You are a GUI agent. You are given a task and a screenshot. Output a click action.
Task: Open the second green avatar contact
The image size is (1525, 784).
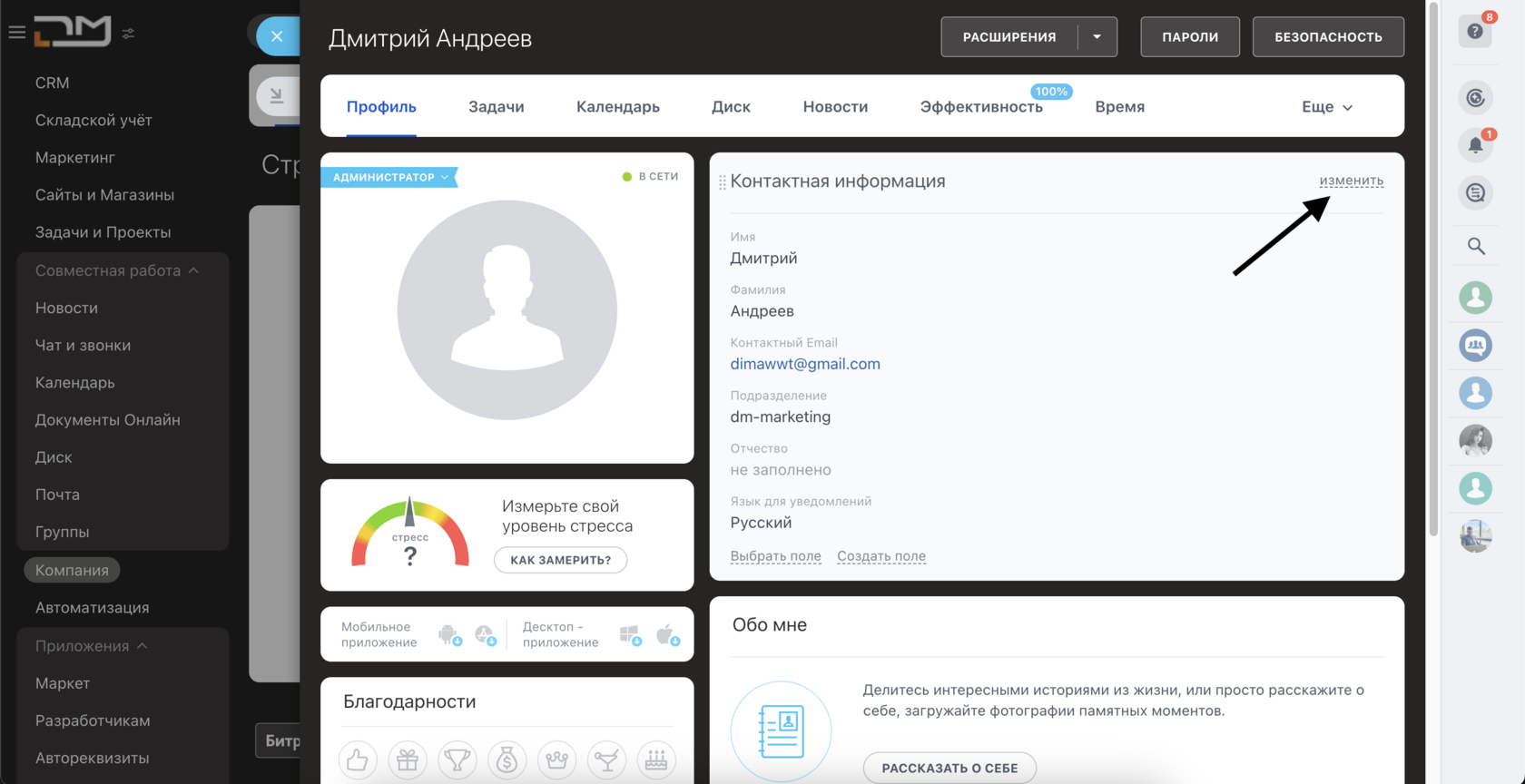(1475, 488)
